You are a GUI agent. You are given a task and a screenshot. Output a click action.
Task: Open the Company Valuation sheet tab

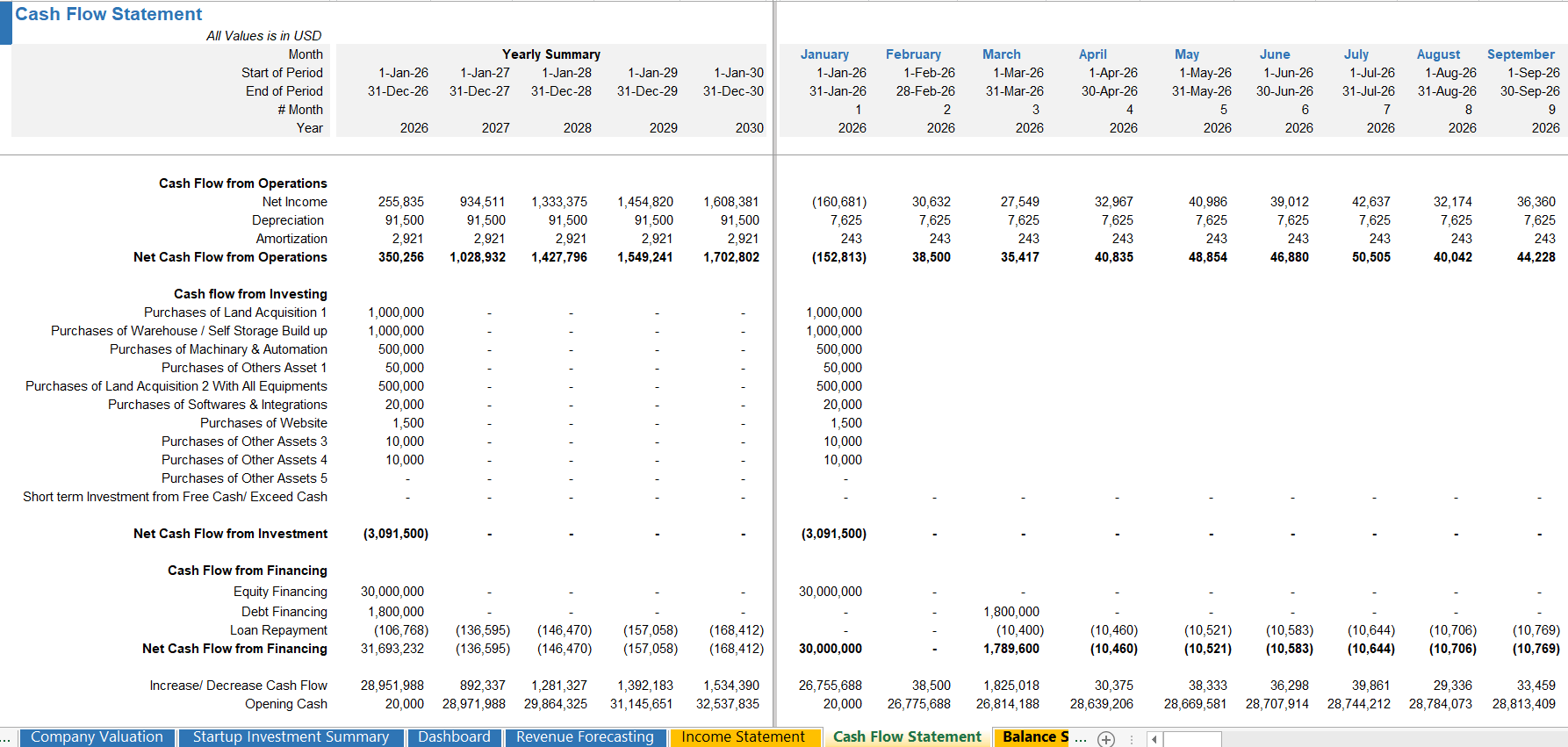click(x=97, y=737)
